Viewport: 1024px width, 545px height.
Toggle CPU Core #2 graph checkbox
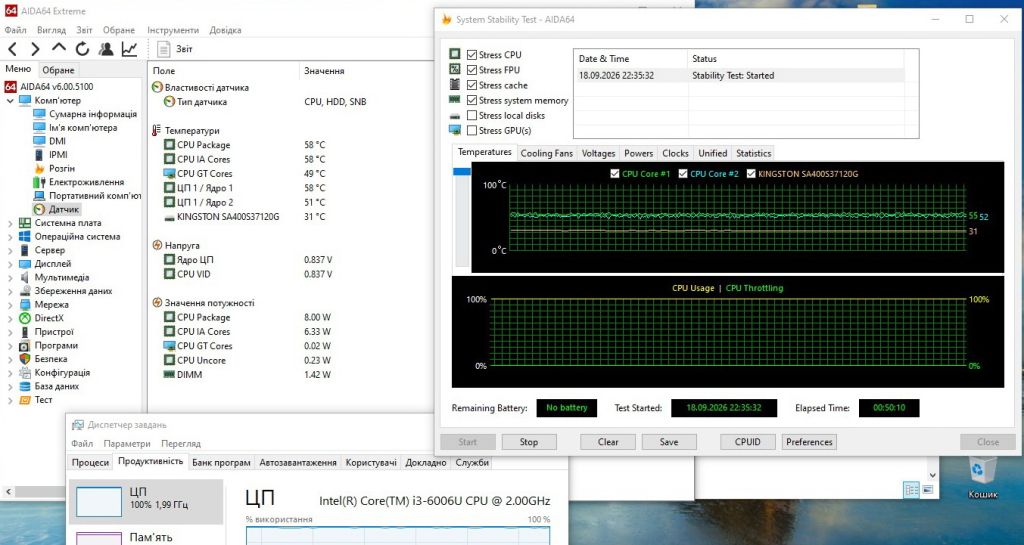point(683,174)
